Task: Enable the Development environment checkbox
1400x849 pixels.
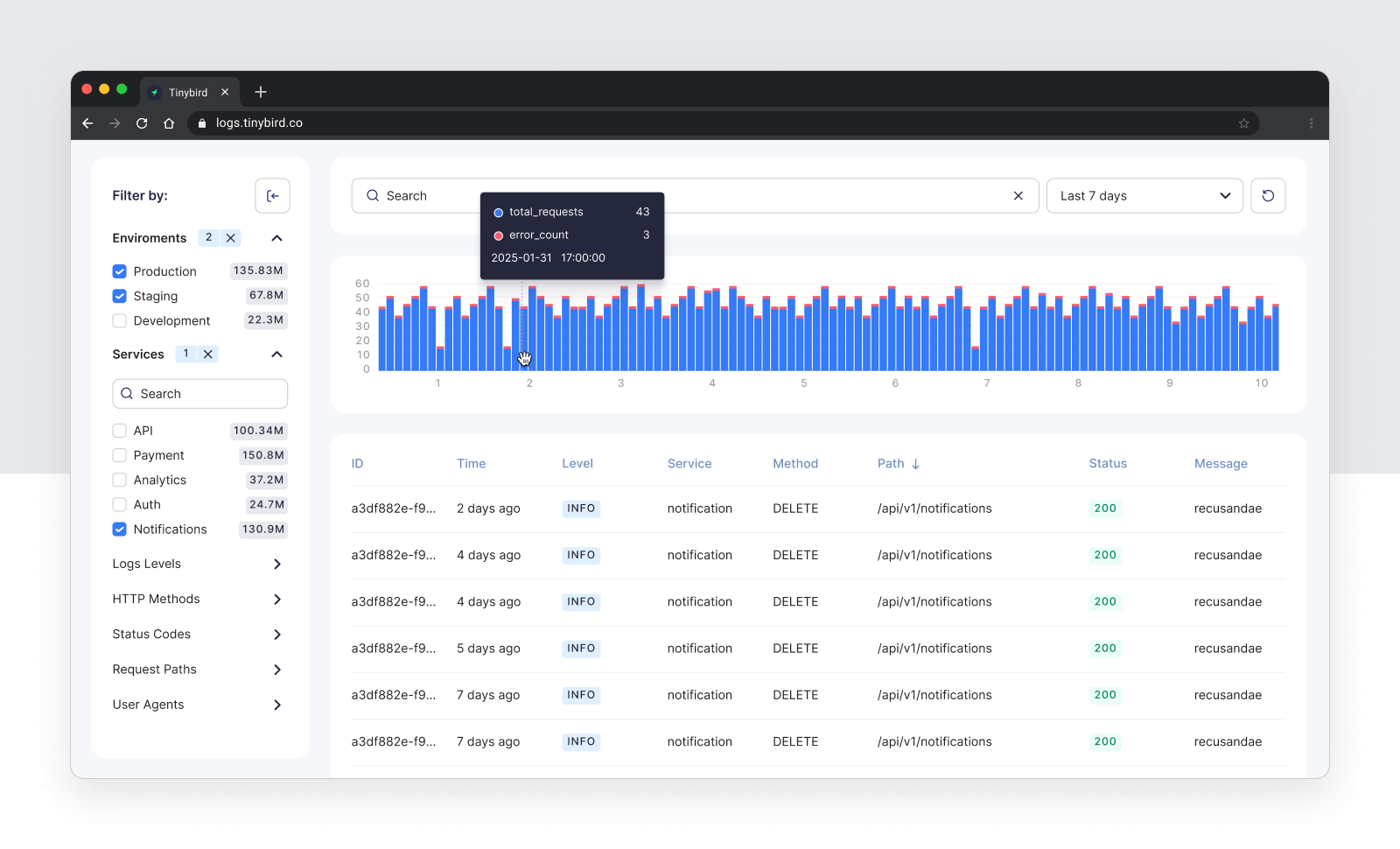Action: point(120,321)
